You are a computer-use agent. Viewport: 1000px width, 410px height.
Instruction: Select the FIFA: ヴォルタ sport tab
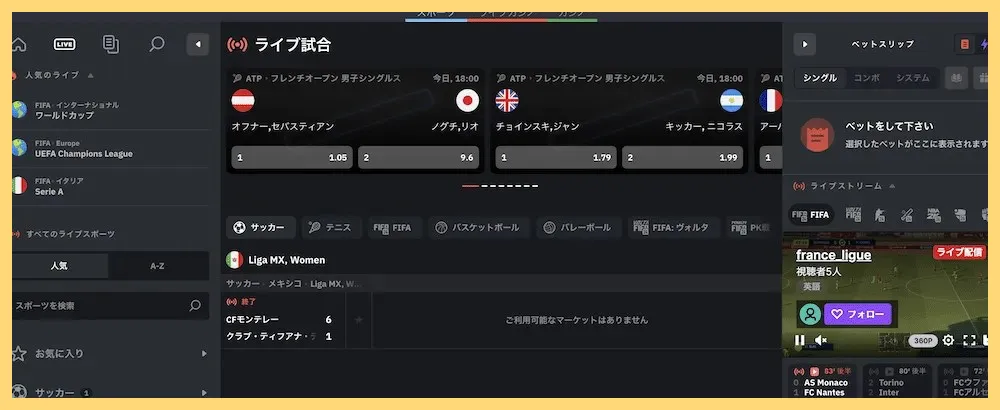674,228
